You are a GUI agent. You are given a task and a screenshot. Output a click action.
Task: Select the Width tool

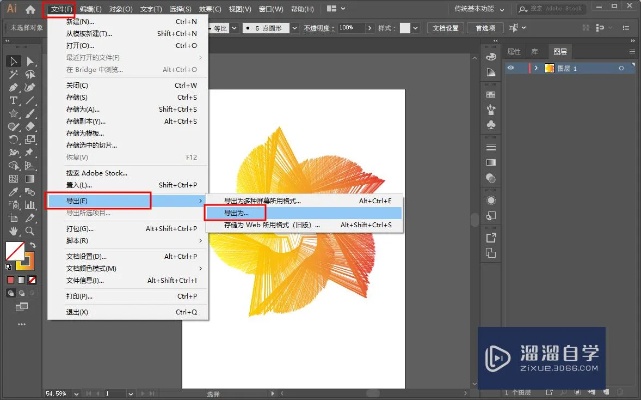[13, 153]
